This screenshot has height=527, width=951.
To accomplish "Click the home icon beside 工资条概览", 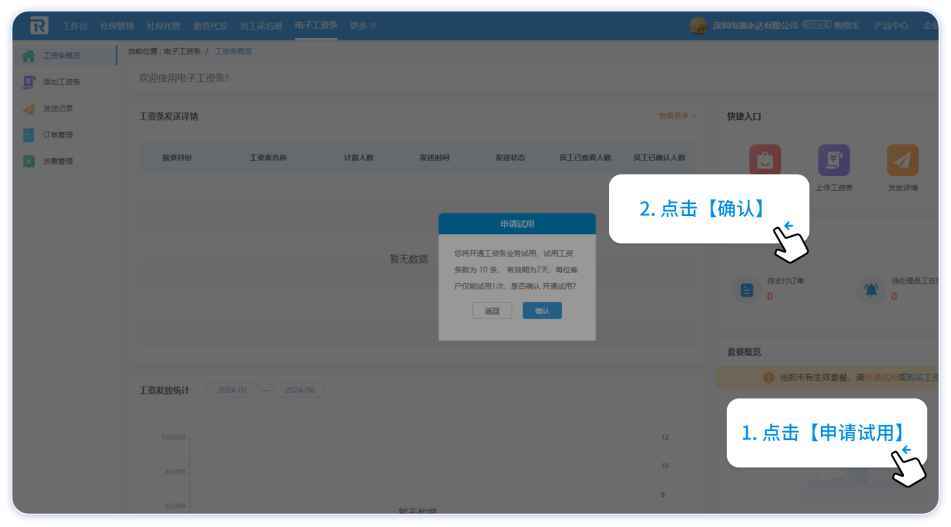I will click(x=29, y=56).
